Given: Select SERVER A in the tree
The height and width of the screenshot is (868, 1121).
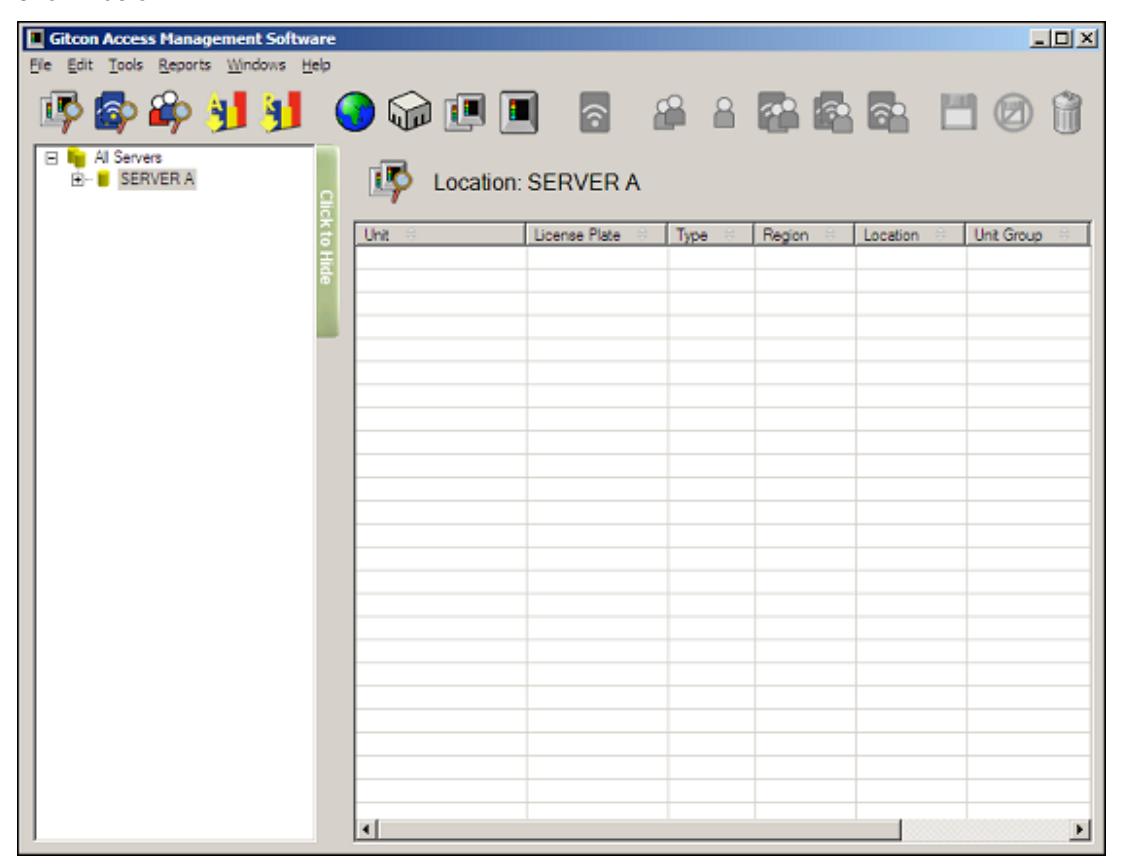Looking at the screenshot, I should (157, 179).
